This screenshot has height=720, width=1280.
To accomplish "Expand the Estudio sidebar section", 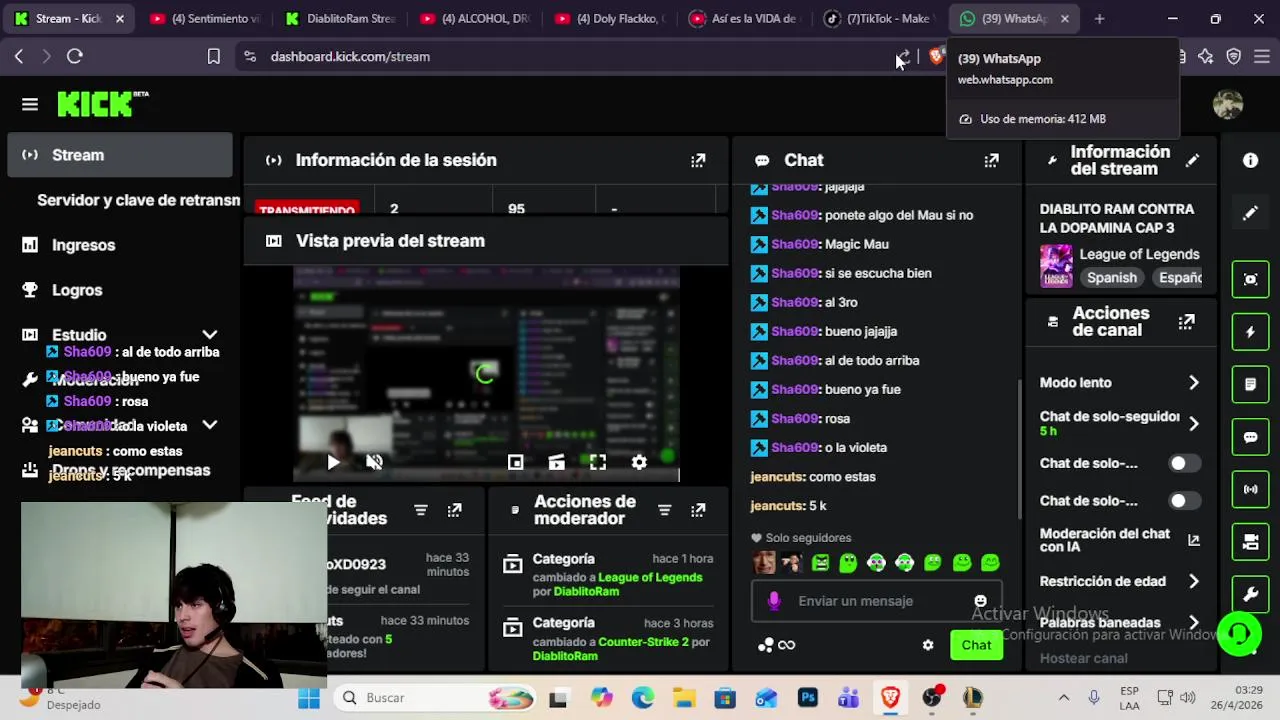I will [210, 335].
